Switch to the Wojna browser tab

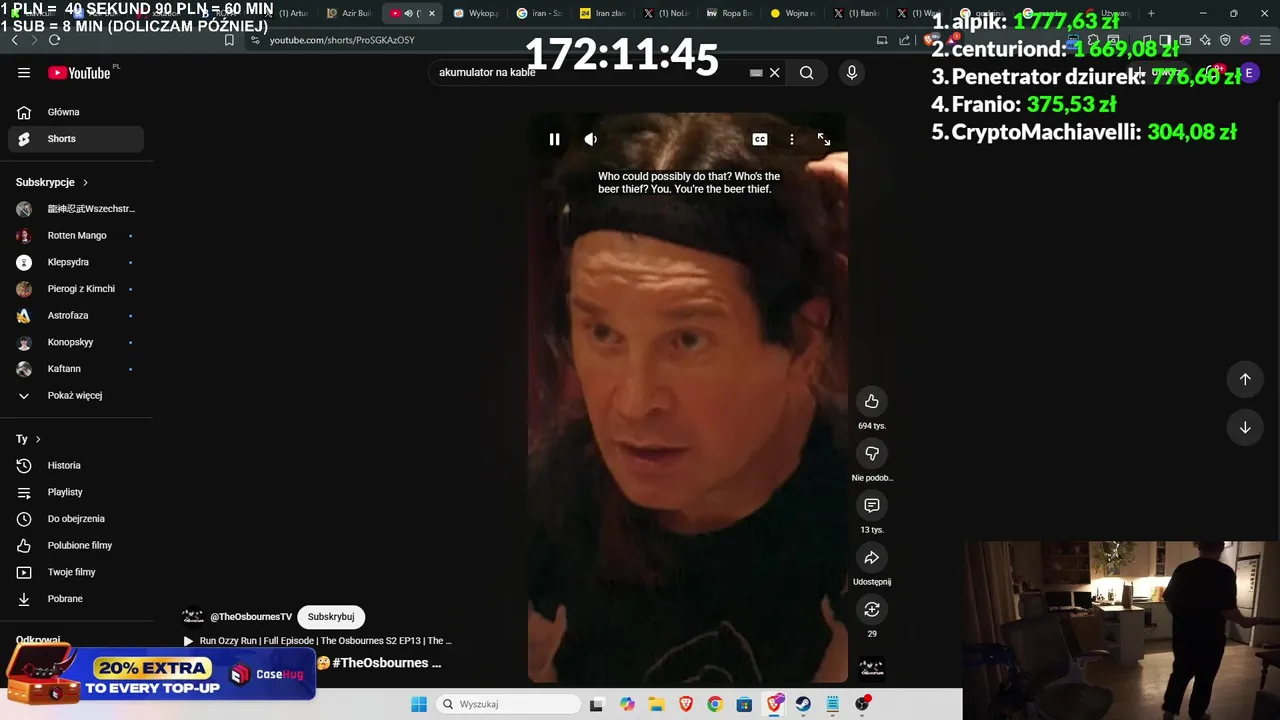793,13
